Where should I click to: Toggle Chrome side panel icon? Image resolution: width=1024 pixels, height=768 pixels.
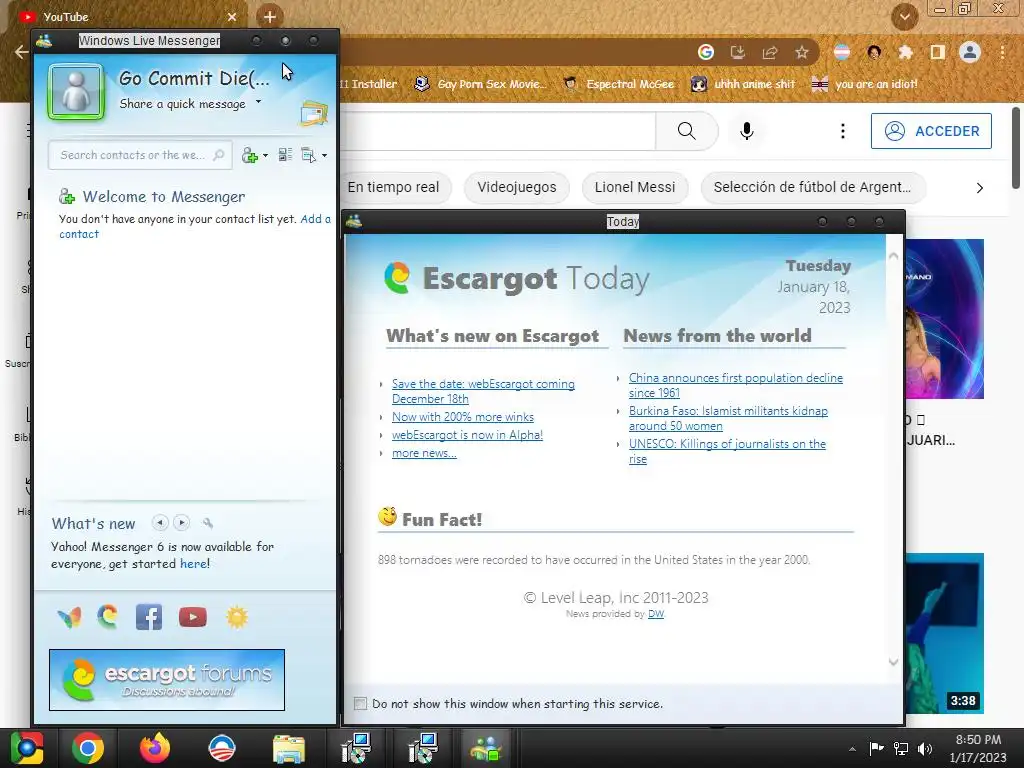[938, 52]
